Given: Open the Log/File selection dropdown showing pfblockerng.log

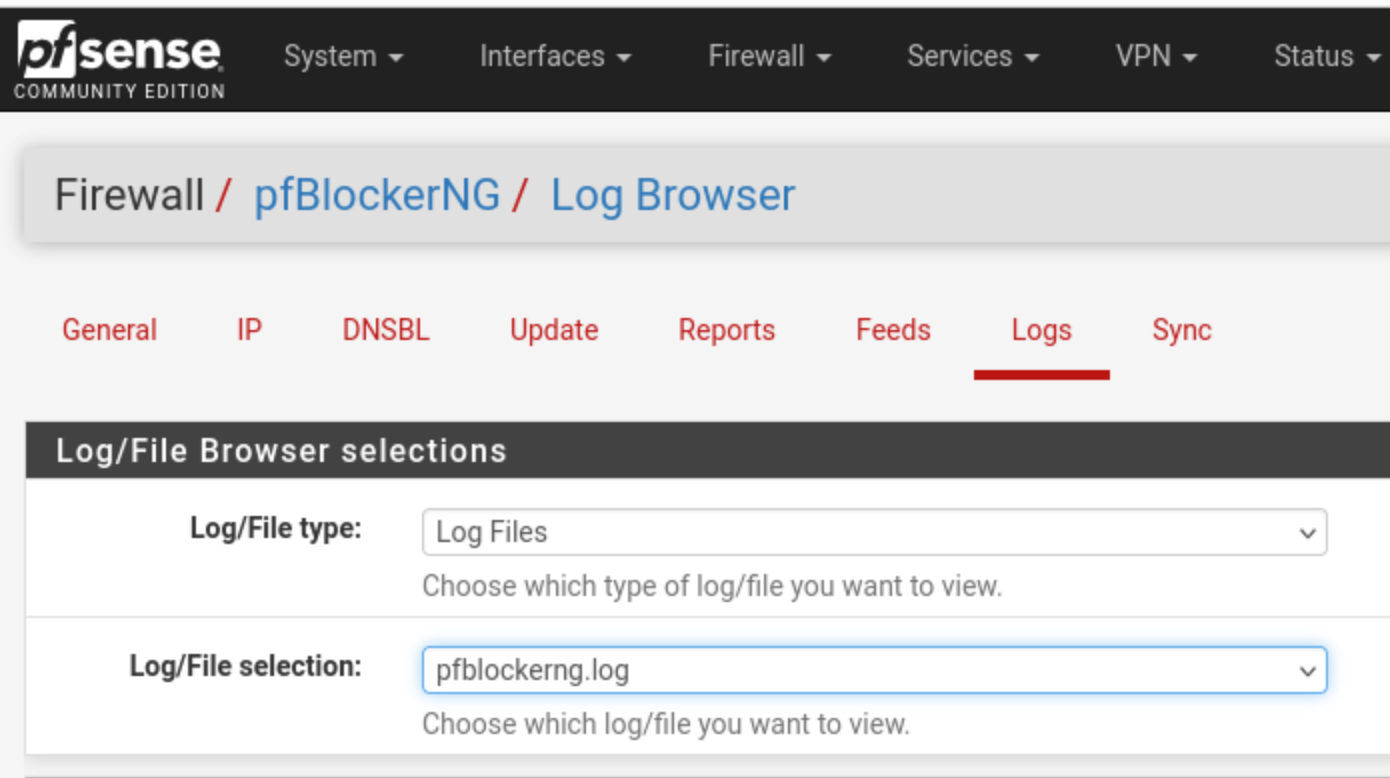Looking at the screenshot, I should 875,670.
